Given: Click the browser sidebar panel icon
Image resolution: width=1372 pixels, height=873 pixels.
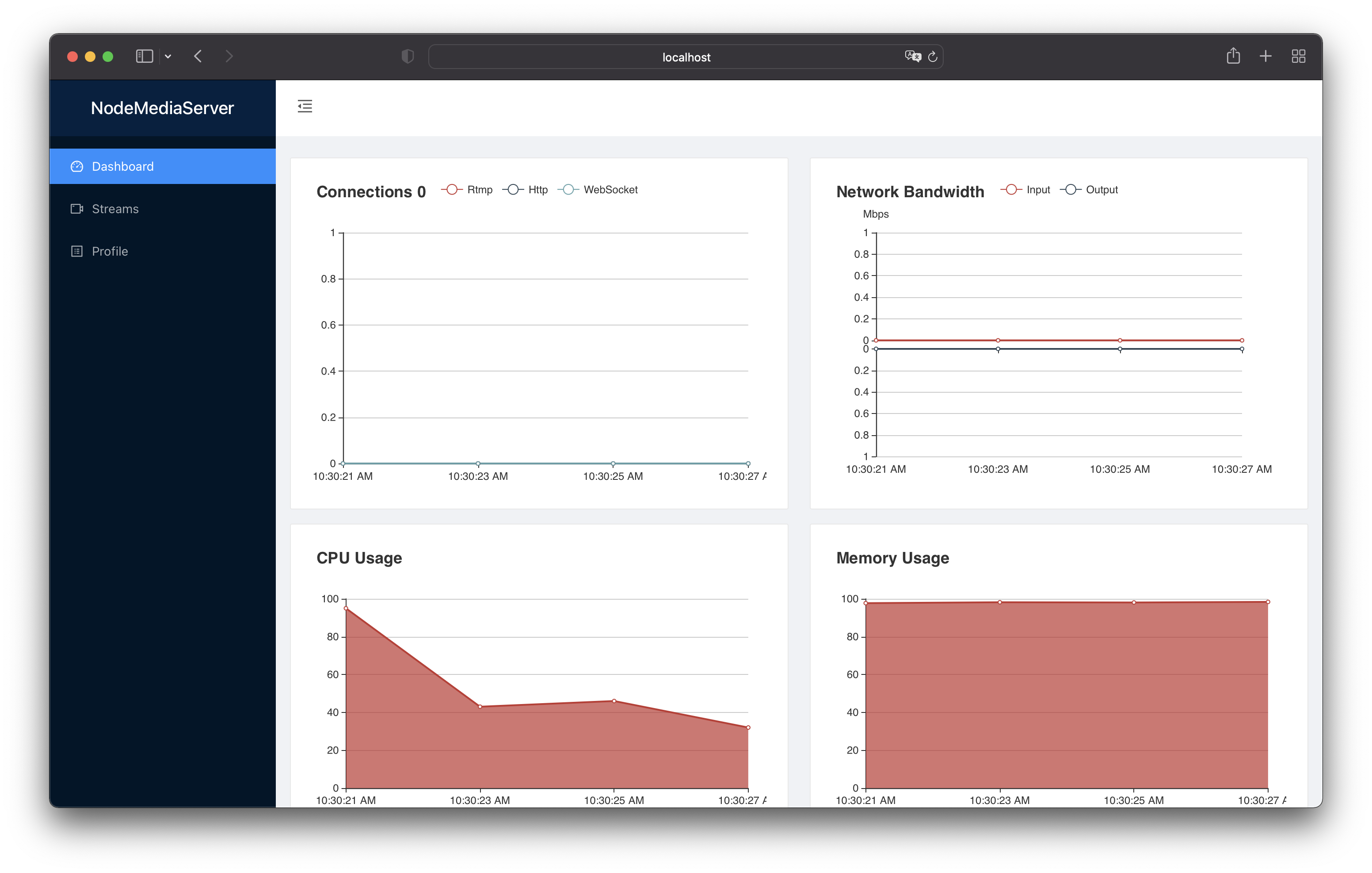Looking at the screenshot, I should [x=144, y=56].
